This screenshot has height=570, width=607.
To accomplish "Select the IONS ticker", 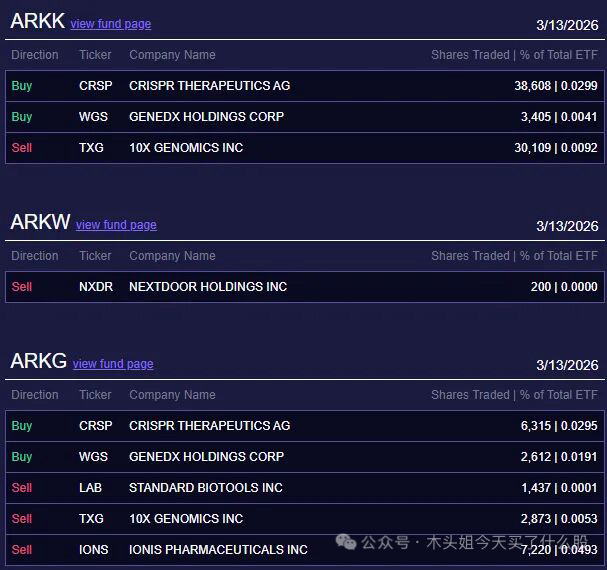I will pyautogui.click(x=94, y=549).
